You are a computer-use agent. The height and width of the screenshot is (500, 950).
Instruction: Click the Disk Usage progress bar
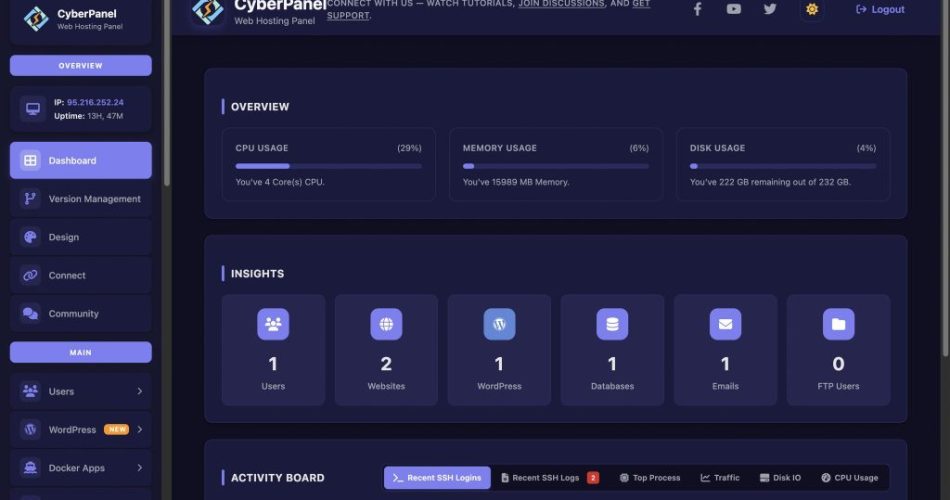pyautogui.click(x=783, y=166)
